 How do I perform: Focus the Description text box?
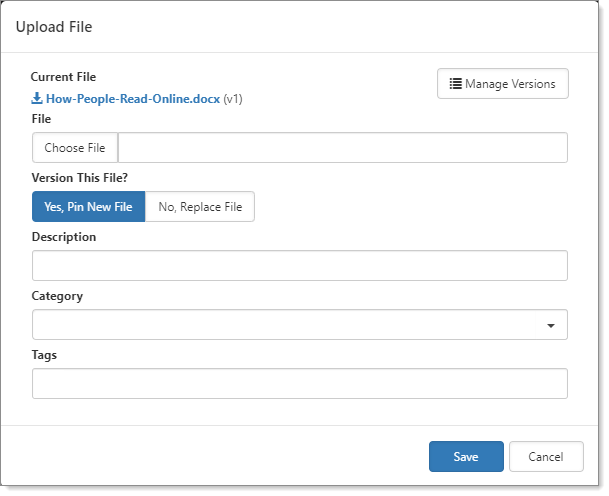[x=299, y=266]
